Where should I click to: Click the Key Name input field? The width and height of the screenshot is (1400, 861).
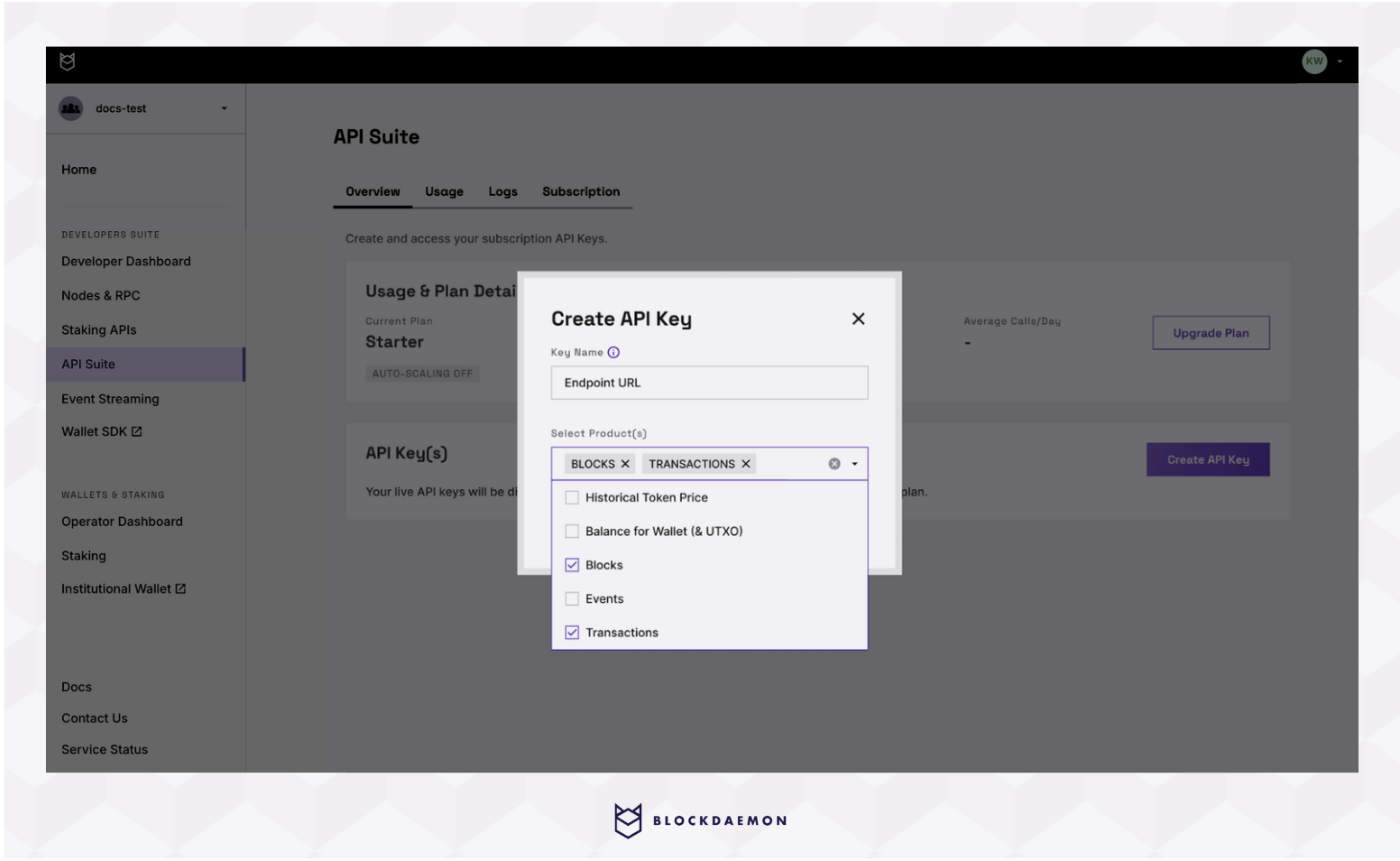pyautogui.click(x=709, y=383)
